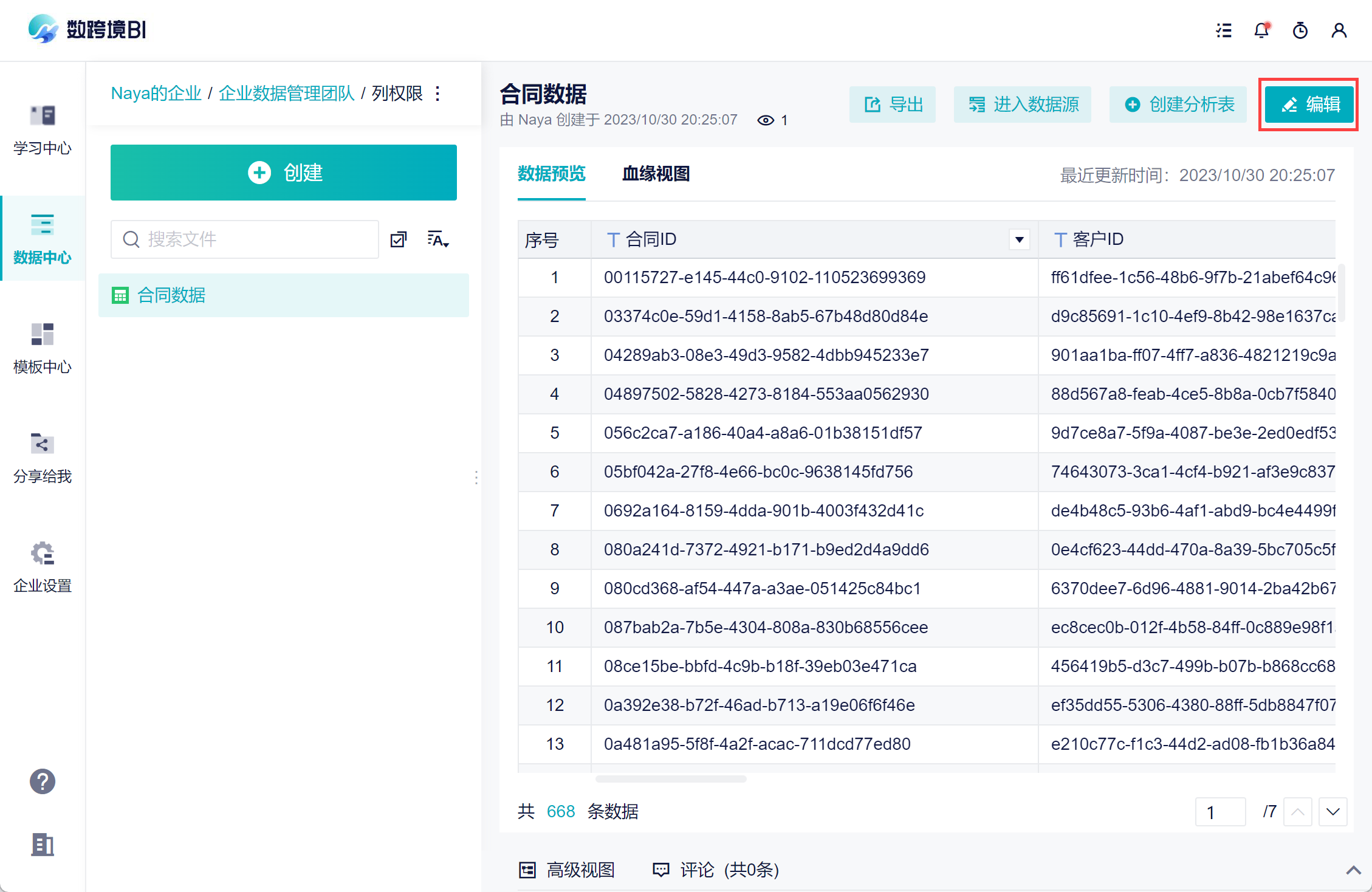Switch to 血缘视图 tab
This screenshot has width=1372, height=892.
[x=656, y=174]
